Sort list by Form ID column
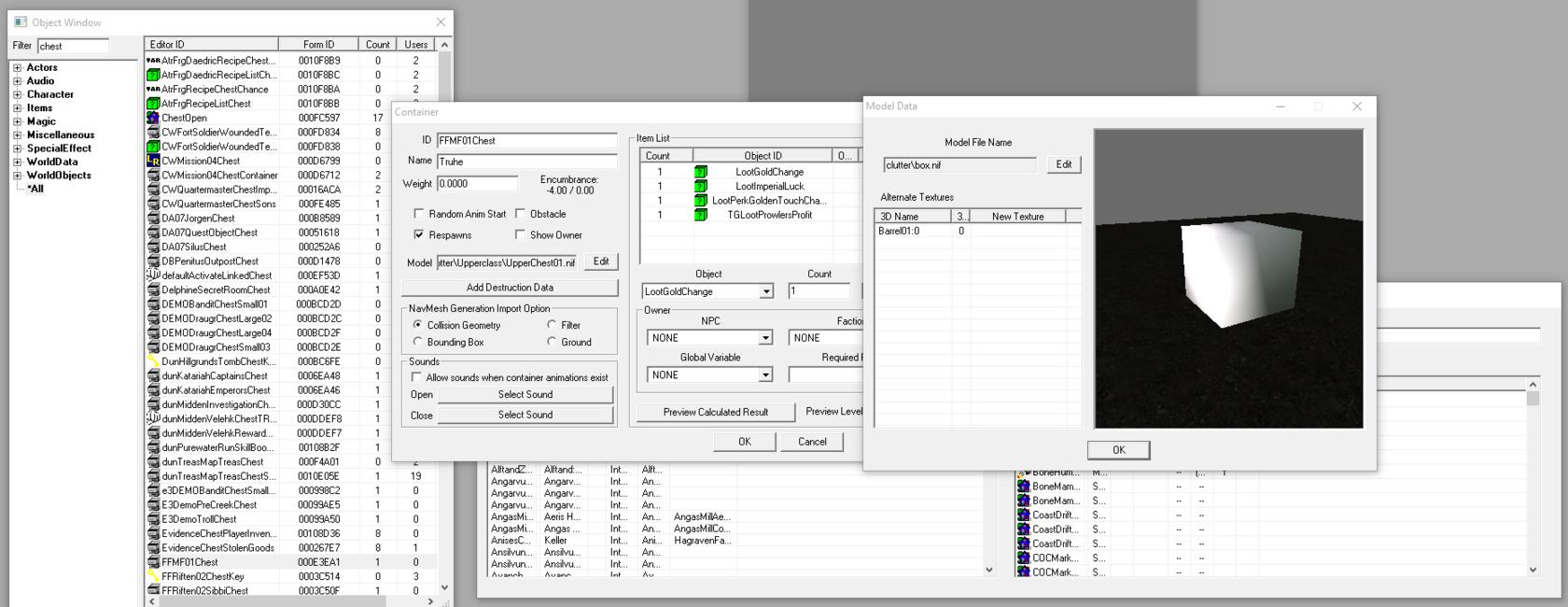The height and width of the screenshot is (607, 1568). (x=318, y=44)
